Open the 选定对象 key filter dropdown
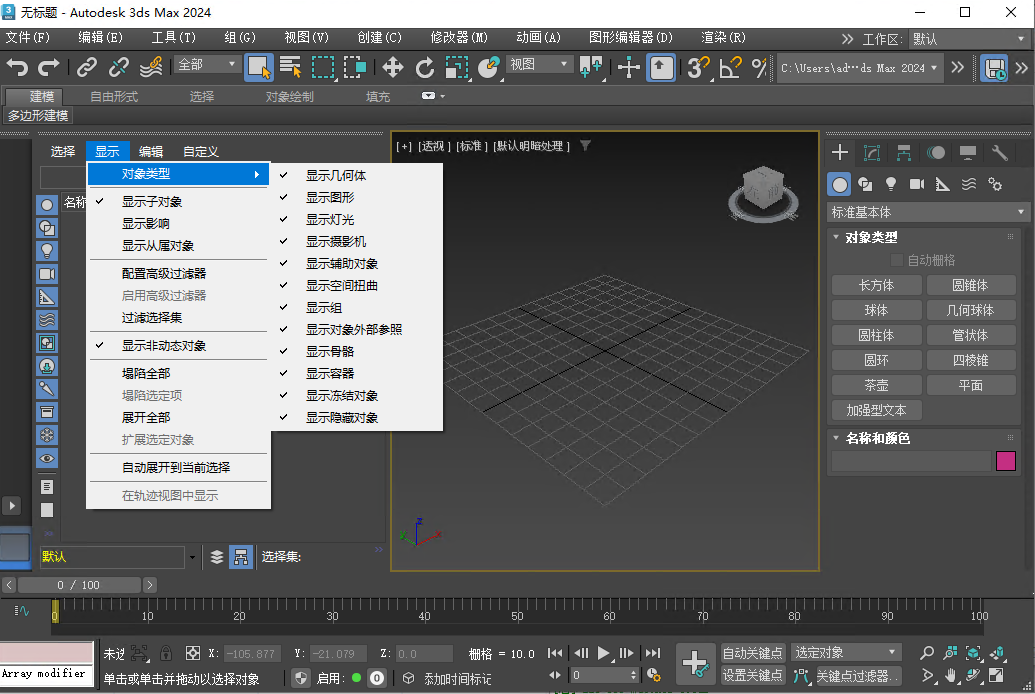Viewport: 1035px width, 694px height. 845,651
